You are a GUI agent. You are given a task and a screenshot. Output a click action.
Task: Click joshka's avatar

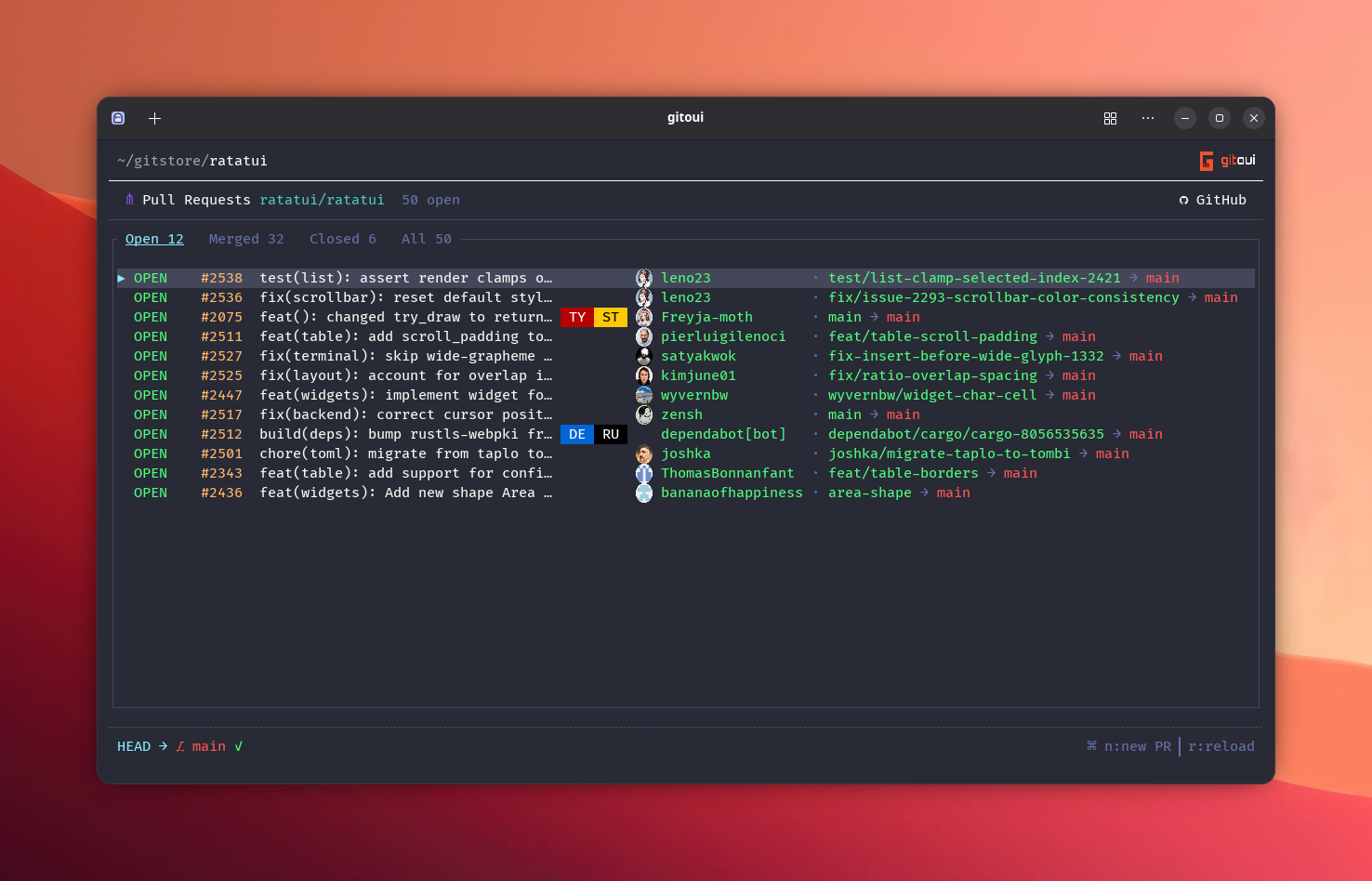click(x=644, y=454)
